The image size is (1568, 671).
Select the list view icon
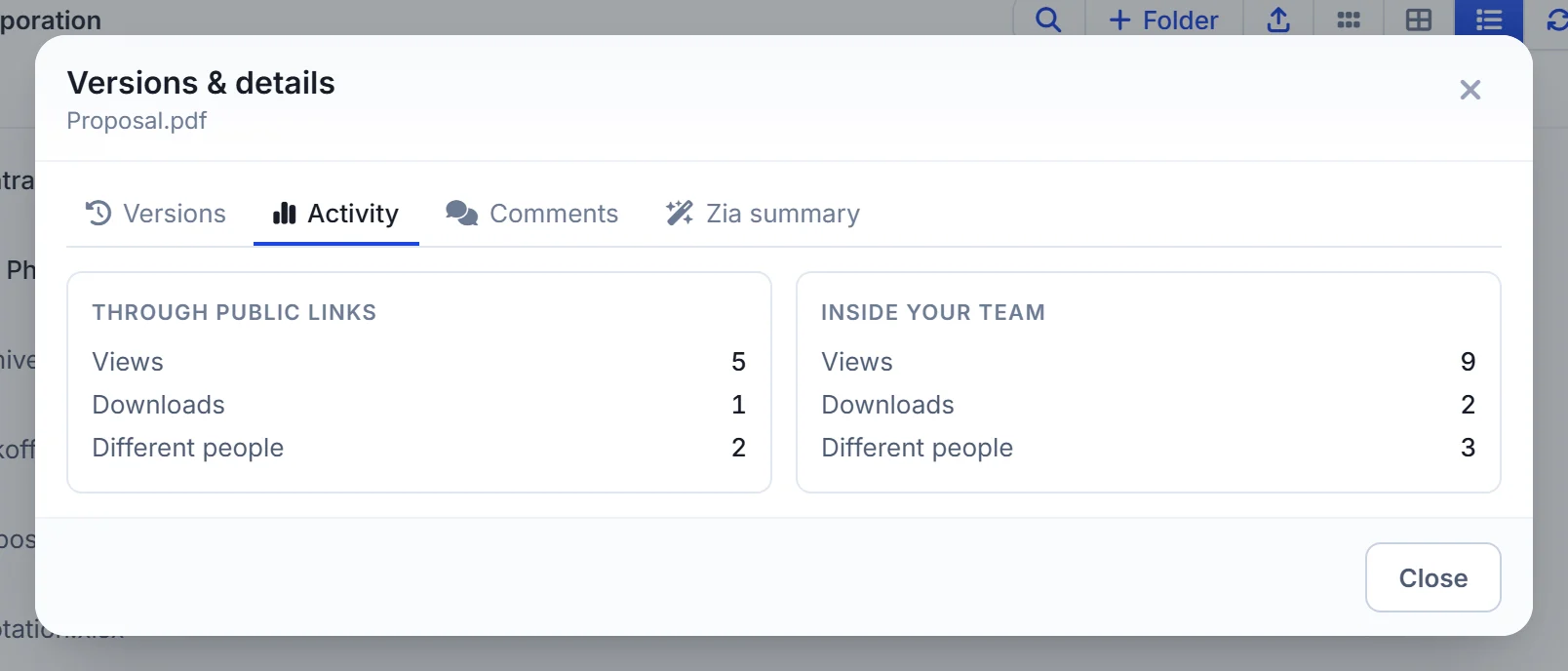click(1489, 20)
